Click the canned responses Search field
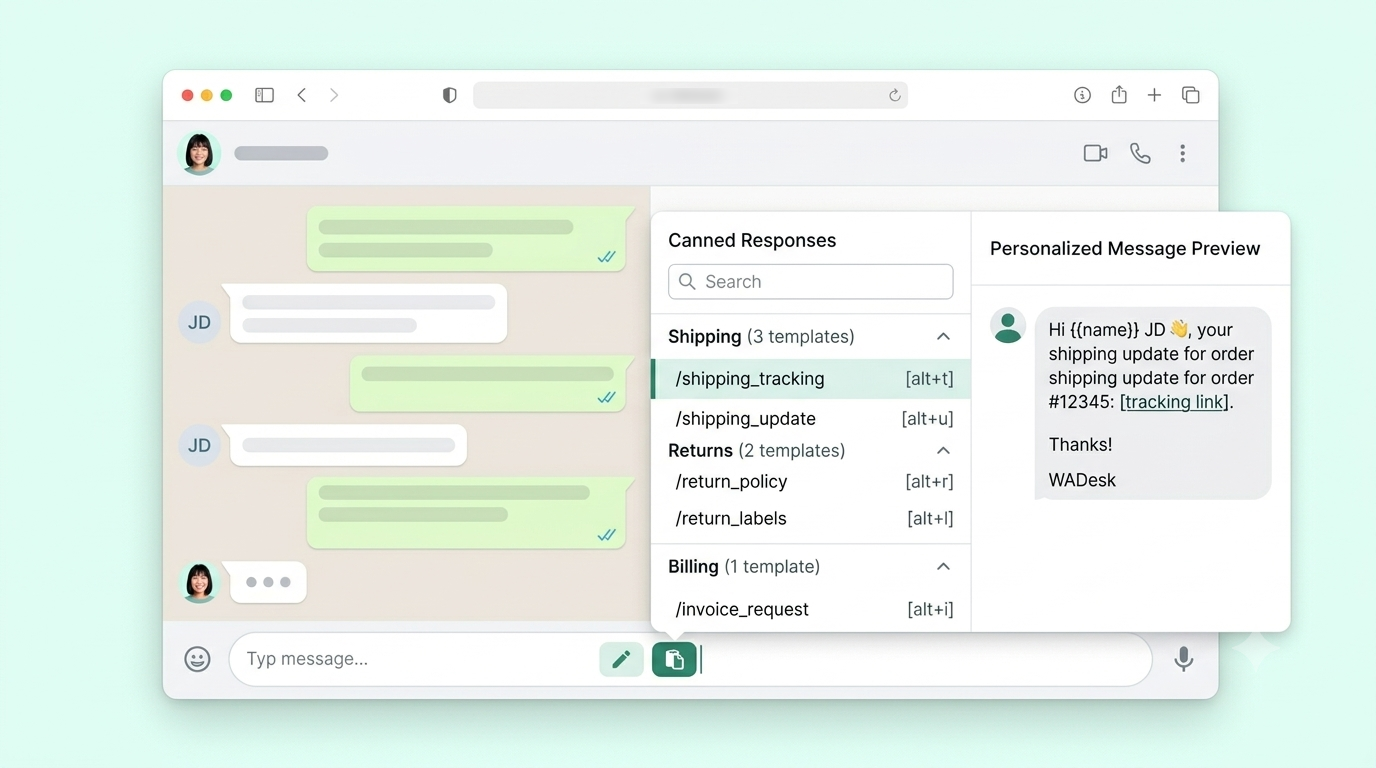 point(810,282)
